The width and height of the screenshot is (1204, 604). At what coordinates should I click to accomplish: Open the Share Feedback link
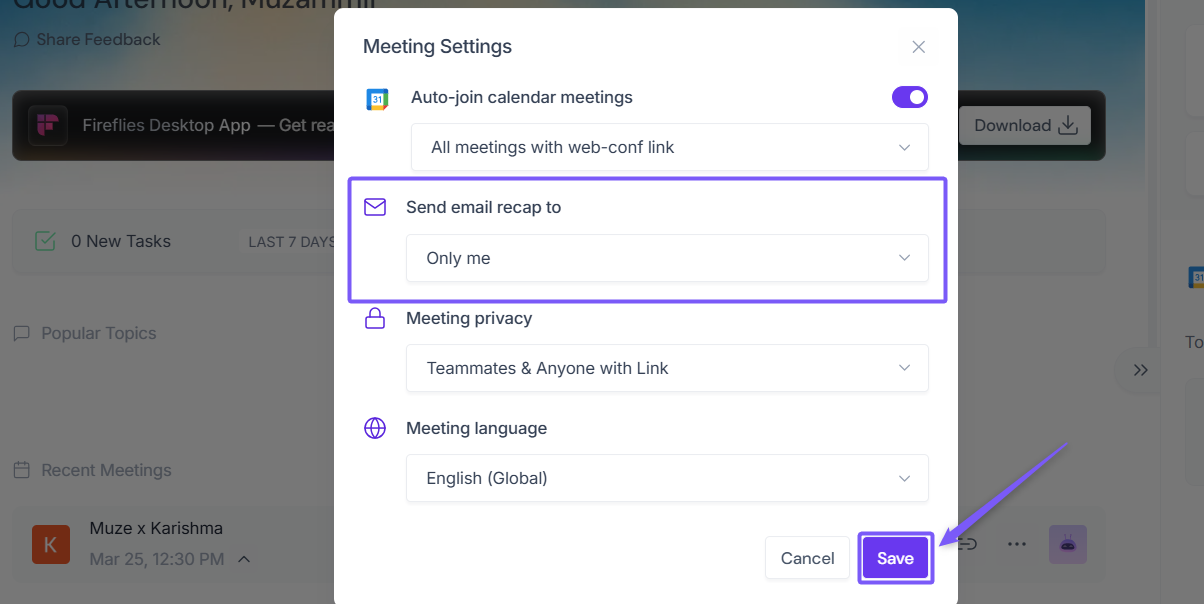click(x=87, y=40)
